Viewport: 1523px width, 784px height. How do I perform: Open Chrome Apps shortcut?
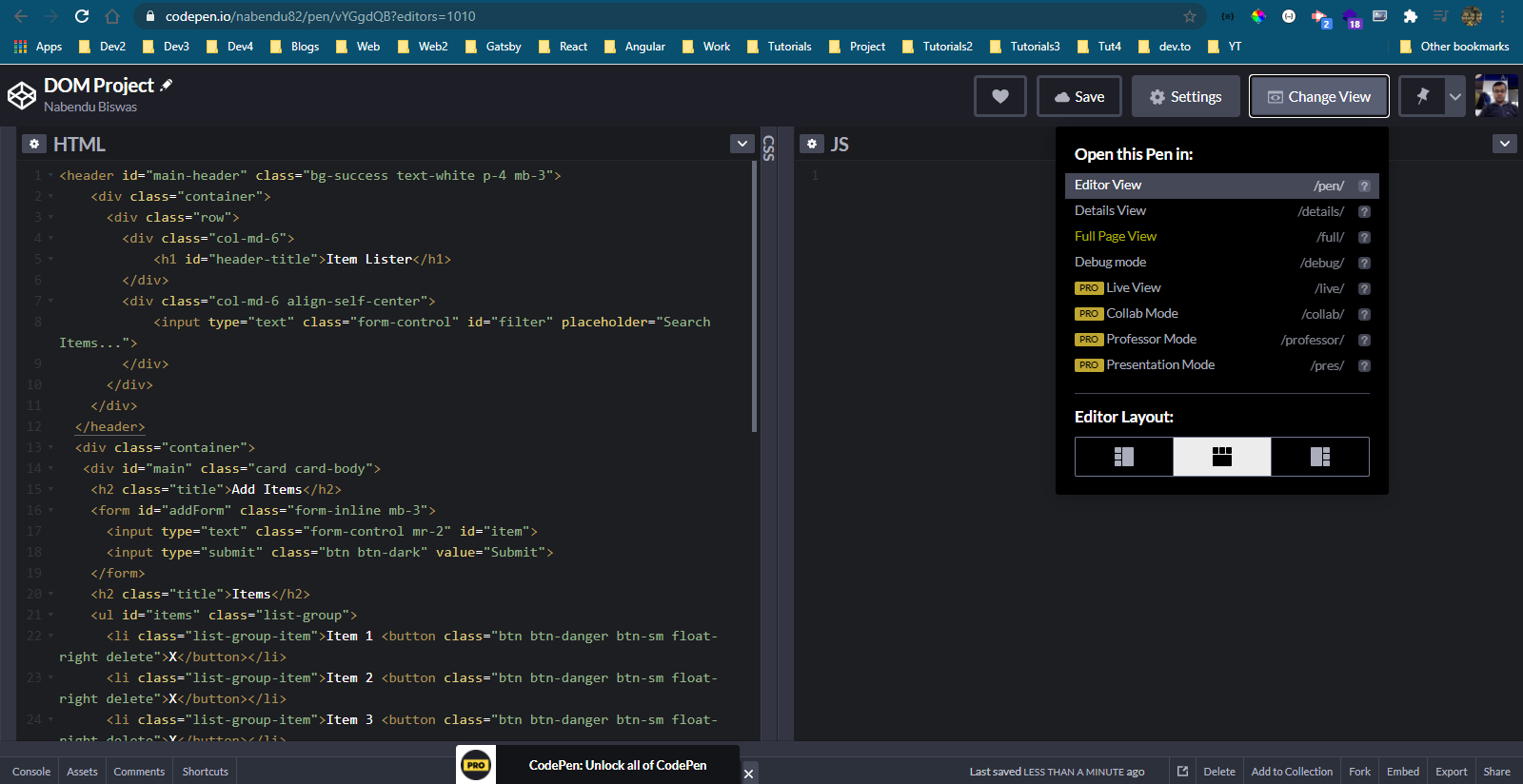(x=39, y=47)
